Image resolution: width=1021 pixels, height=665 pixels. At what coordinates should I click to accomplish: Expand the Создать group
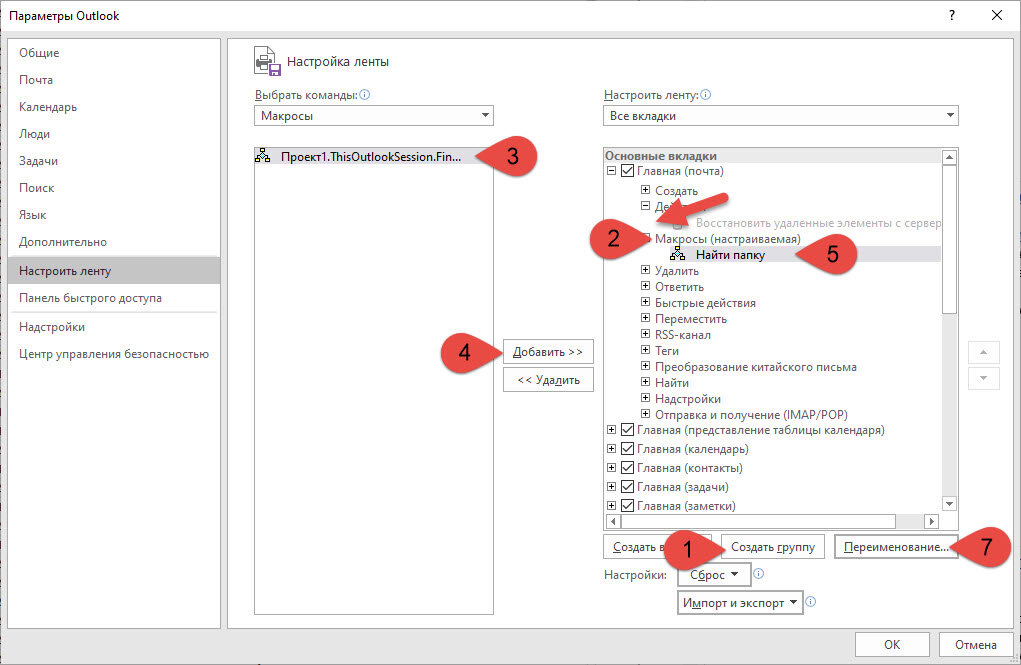click(x=645, y=190)
